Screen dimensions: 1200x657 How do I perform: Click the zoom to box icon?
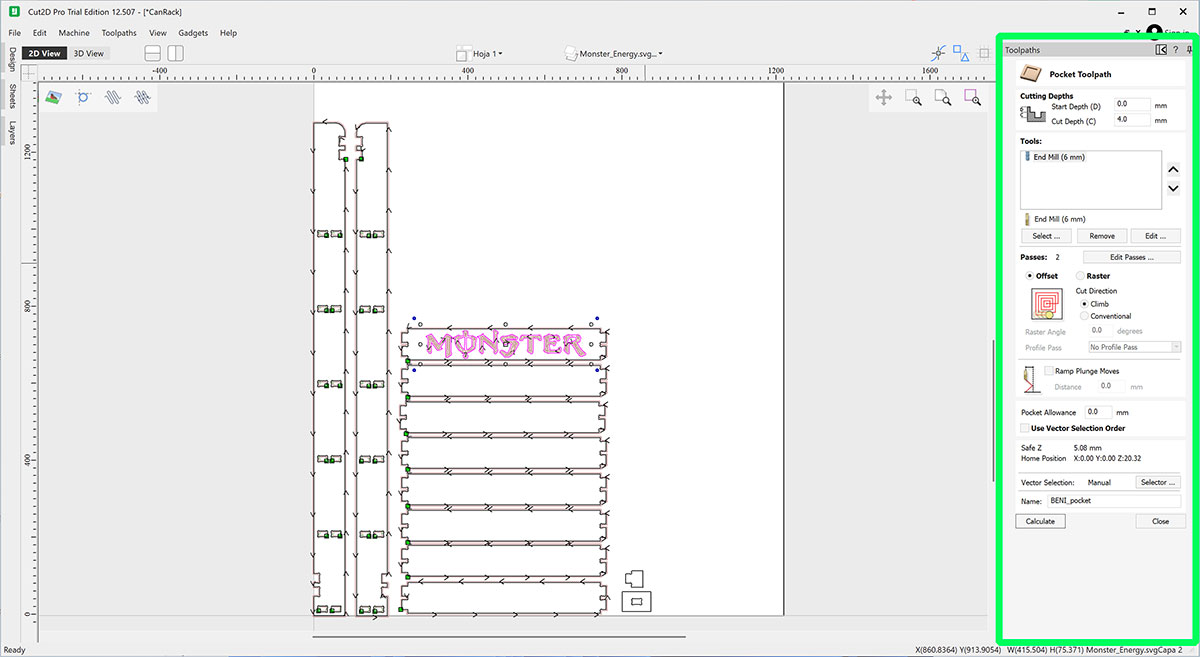pos(913,97)
